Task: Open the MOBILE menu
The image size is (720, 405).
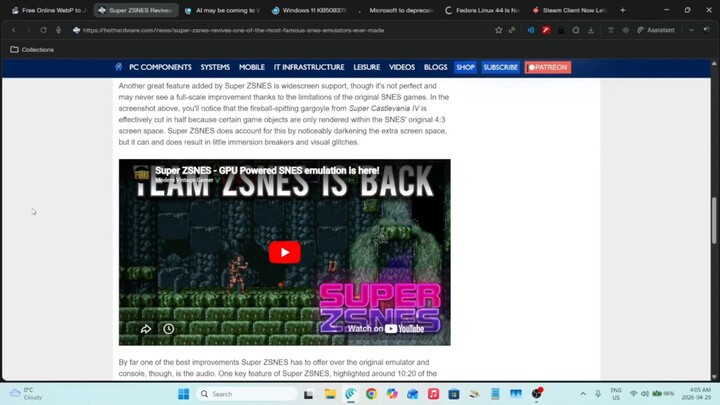Action: [252, 68]
